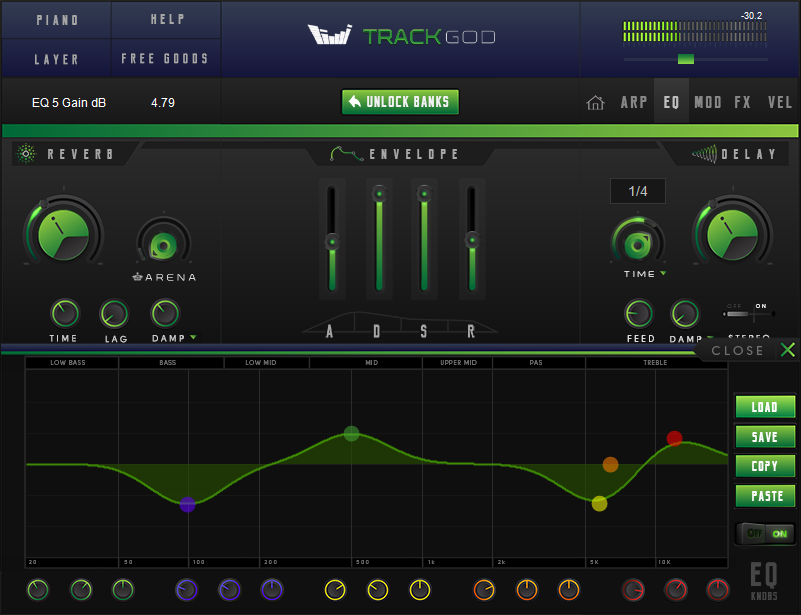The width and height of the screenshot is (801, 615).
Task: Click the Envelope curve icon
Action: click(347, 154)
